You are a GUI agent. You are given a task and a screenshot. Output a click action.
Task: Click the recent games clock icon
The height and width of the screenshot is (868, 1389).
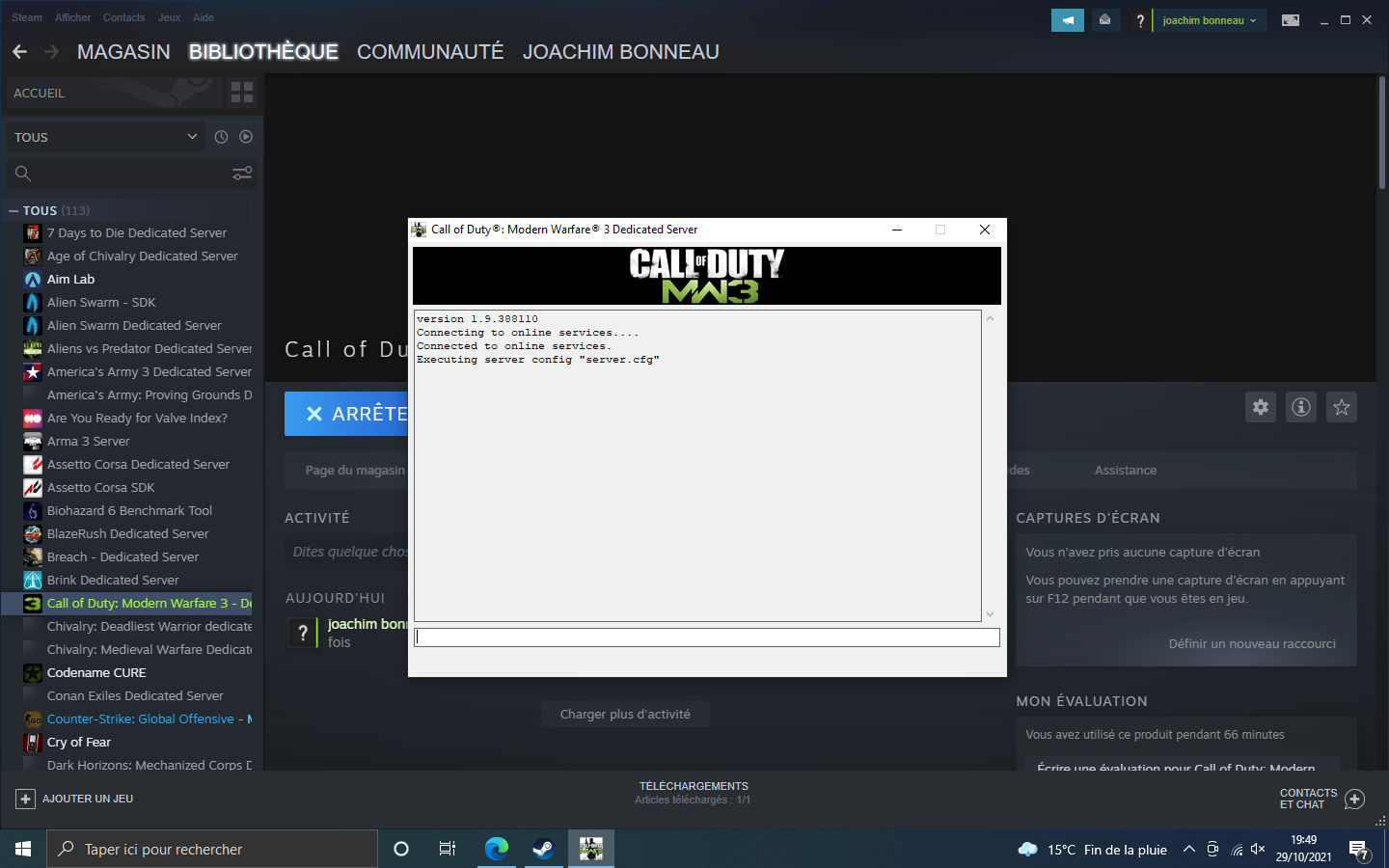click(x=221, y=137)
